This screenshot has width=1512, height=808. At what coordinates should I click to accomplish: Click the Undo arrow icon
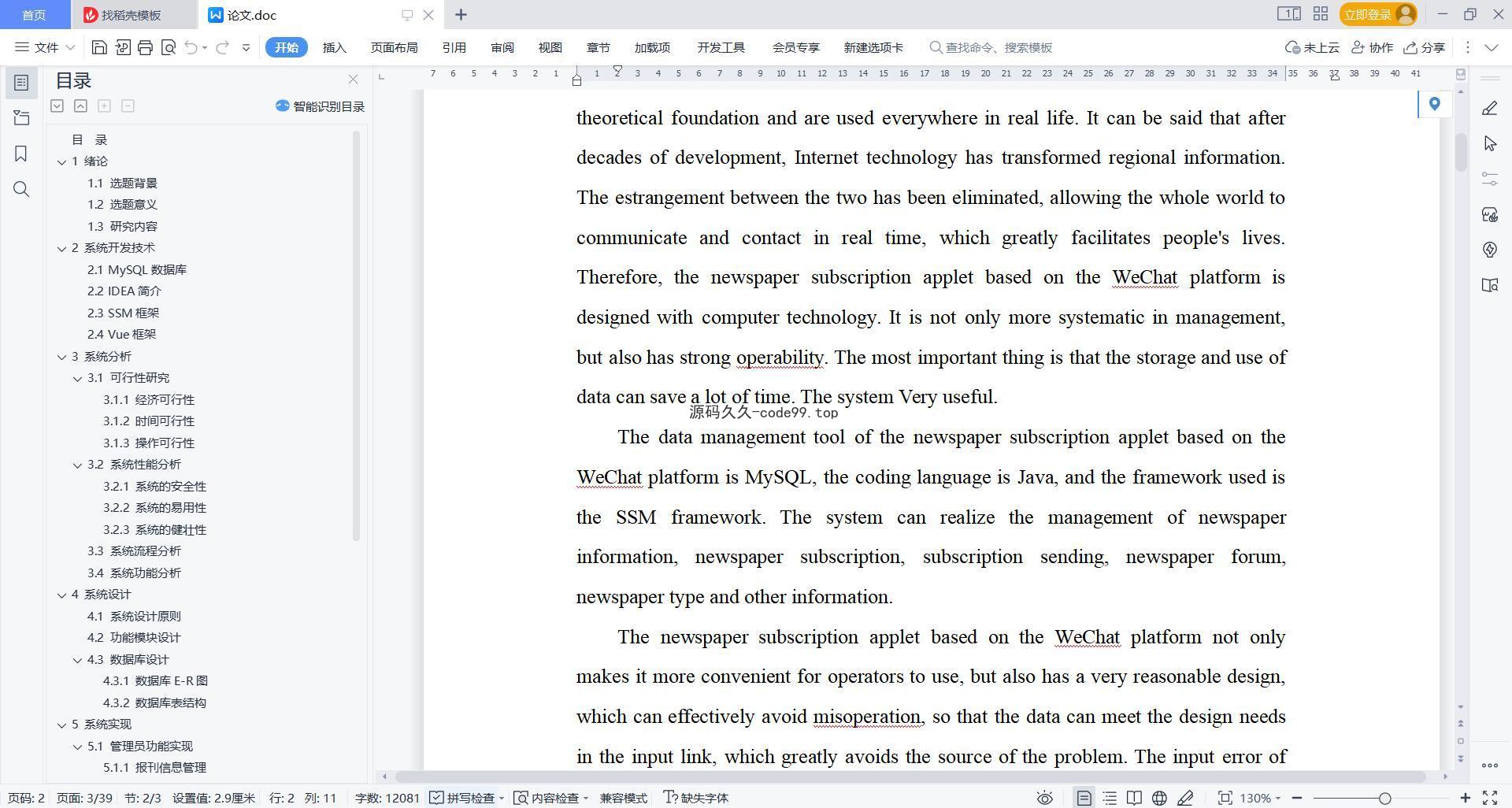[191, 47]
